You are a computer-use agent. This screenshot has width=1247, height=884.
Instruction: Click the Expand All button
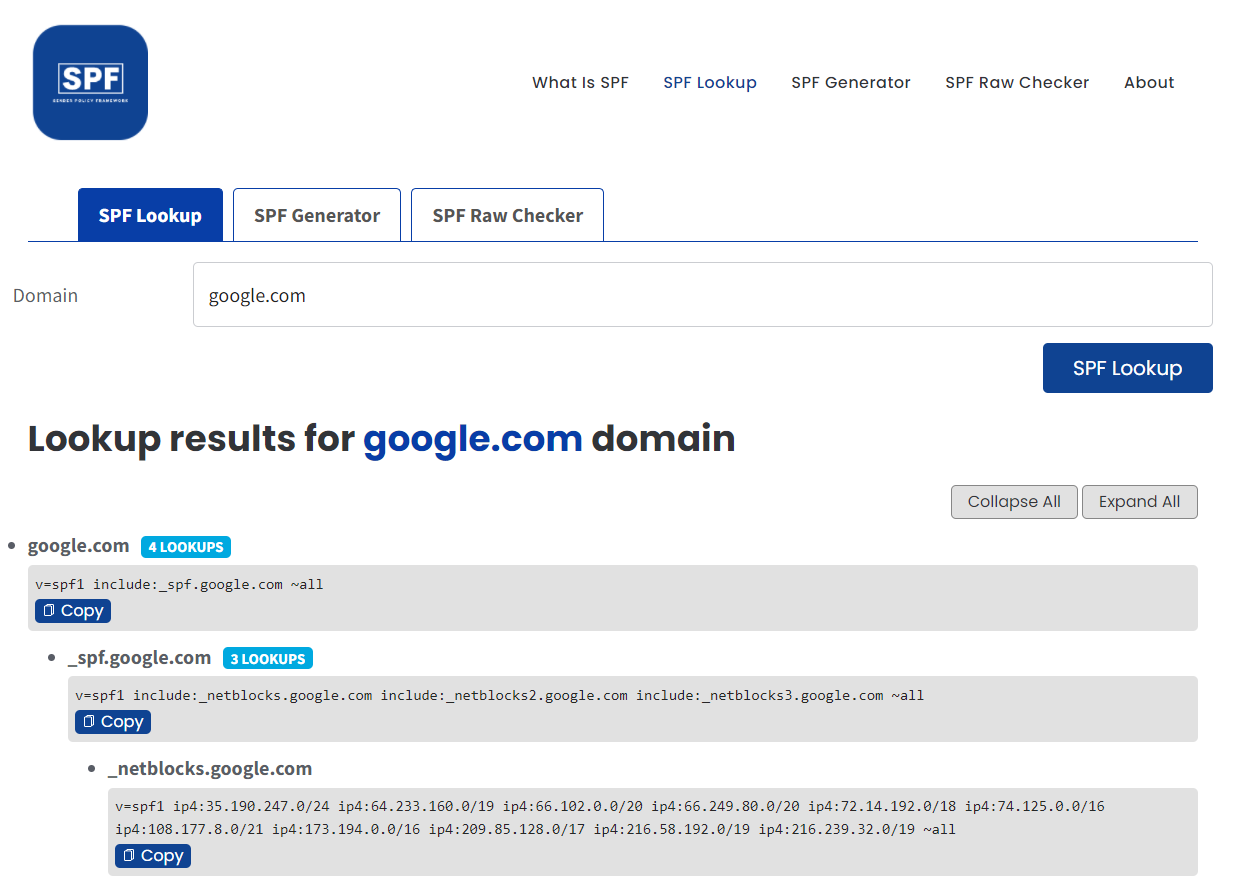point(1139,502)
